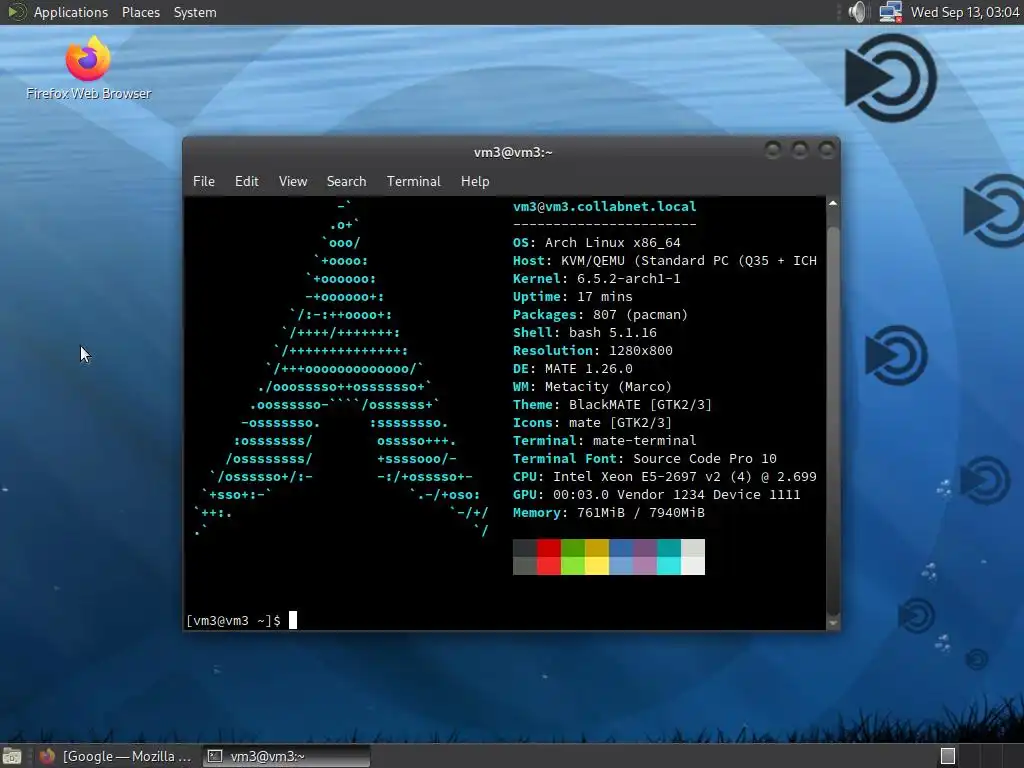Click the shell prompt [vm3@vm3 ~]$

234,620
